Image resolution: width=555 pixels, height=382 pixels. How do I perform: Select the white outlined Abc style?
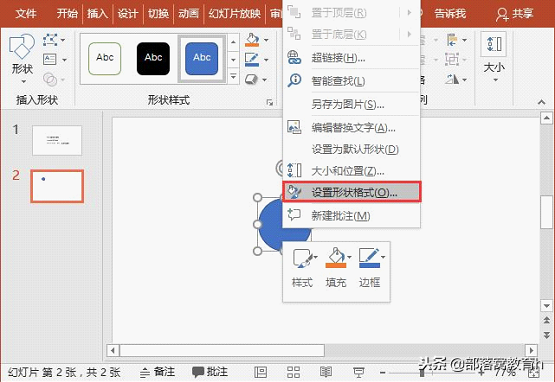(x=105, y=58)
